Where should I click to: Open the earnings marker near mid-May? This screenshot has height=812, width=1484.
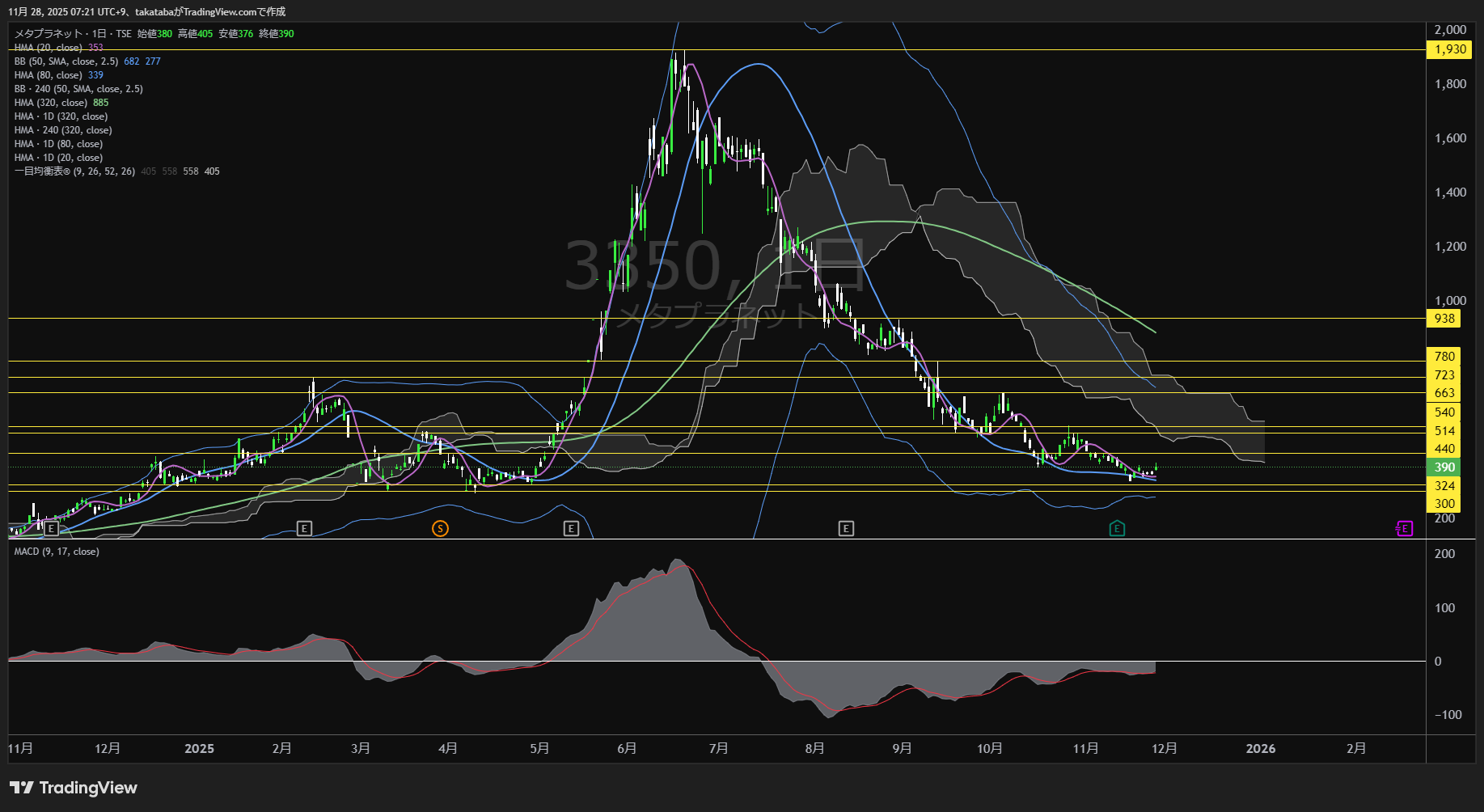coord(571,529)
